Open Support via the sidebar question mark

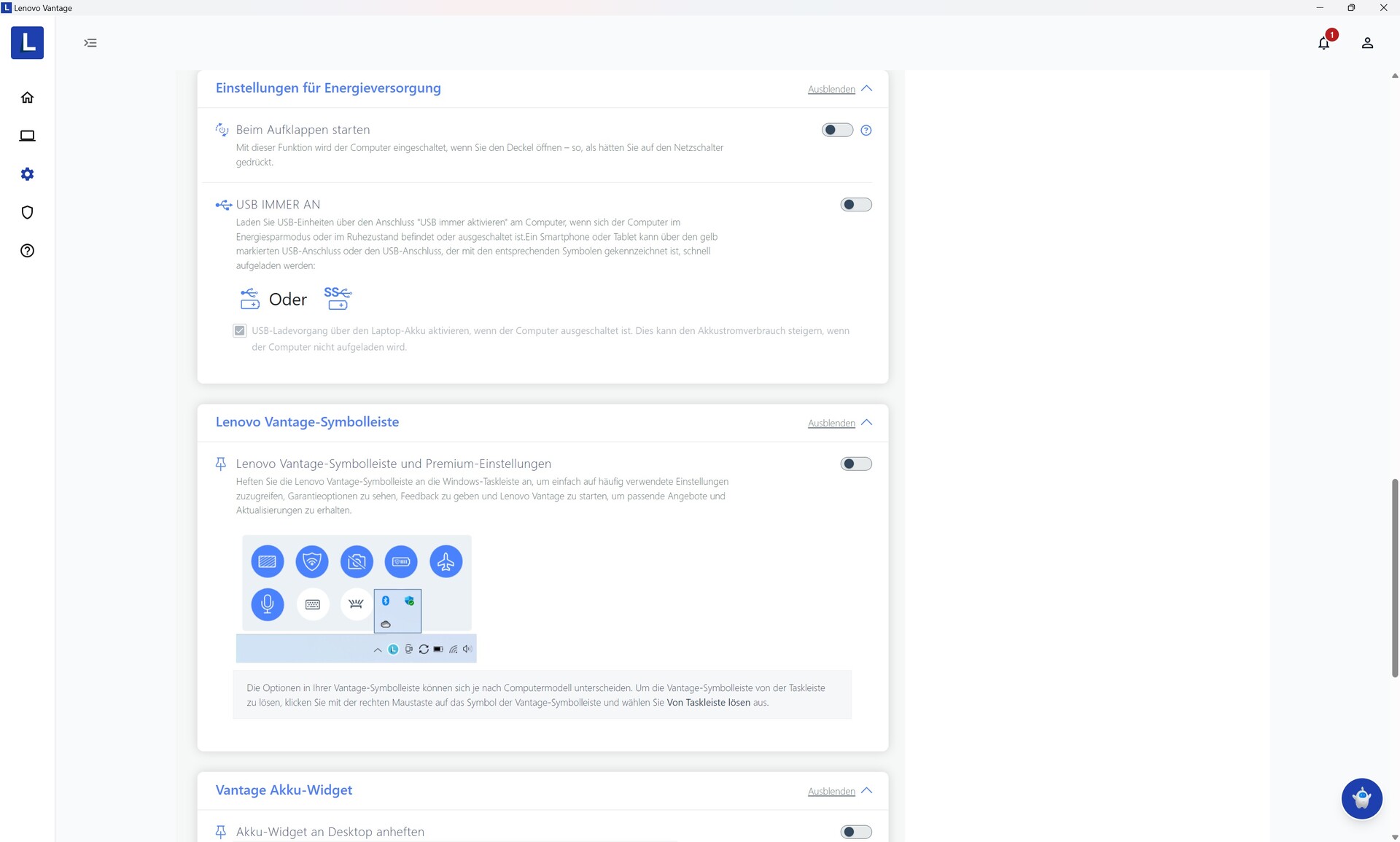[27, 251]
